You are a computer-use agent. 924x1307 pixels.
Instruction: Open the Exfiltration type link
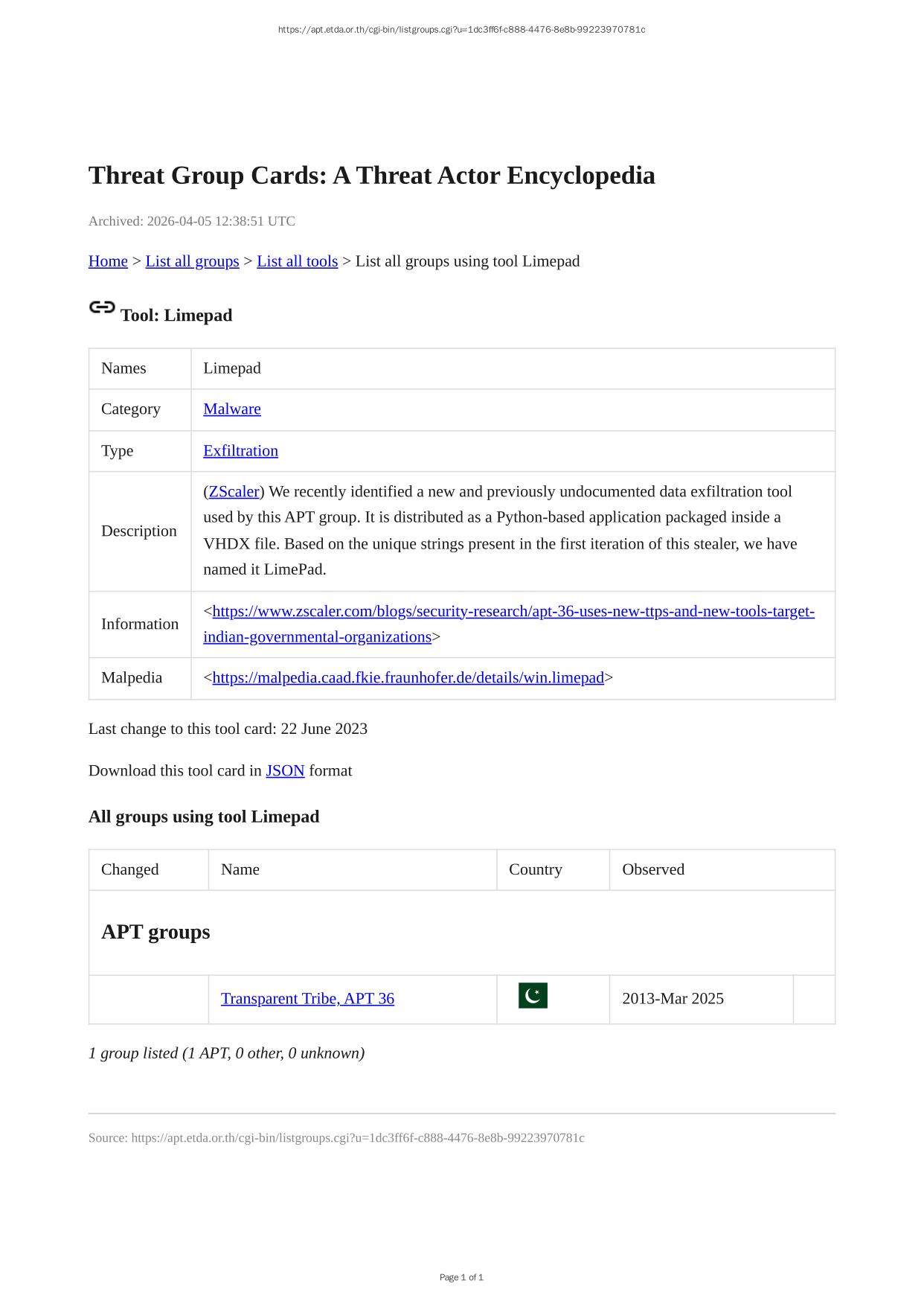[240, 450]
